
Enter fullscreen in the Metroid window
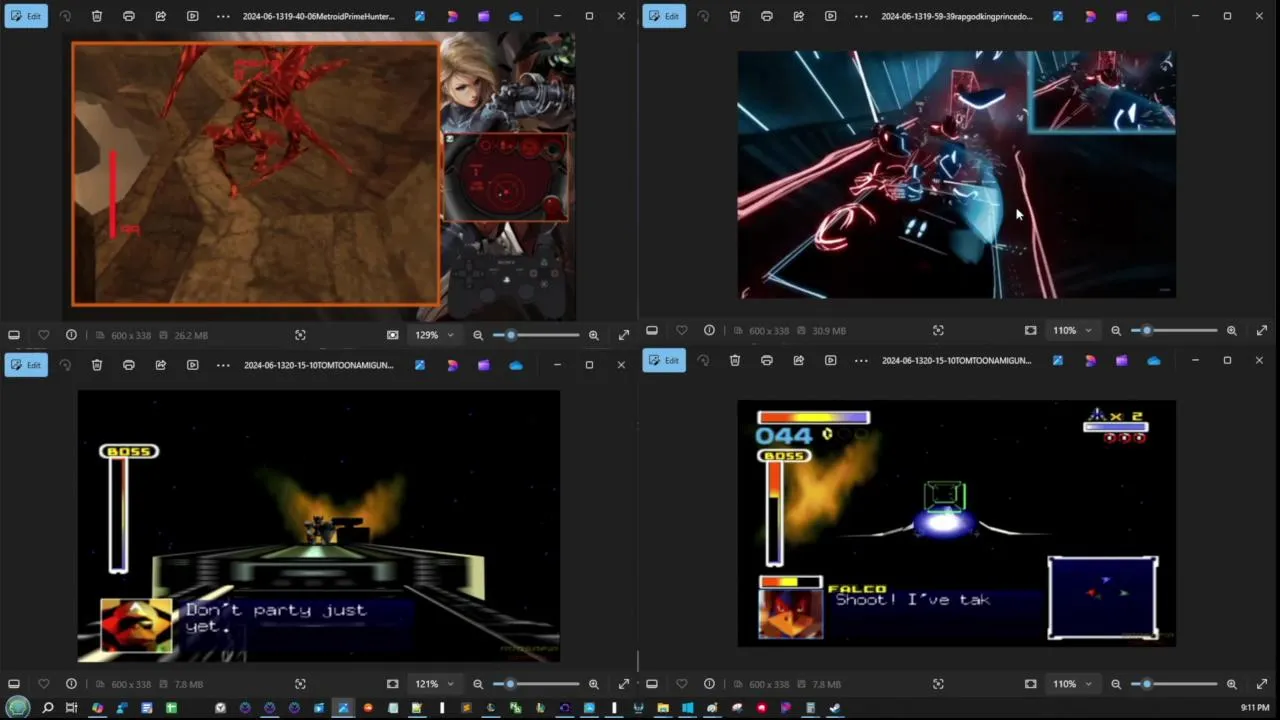point(624,335)
